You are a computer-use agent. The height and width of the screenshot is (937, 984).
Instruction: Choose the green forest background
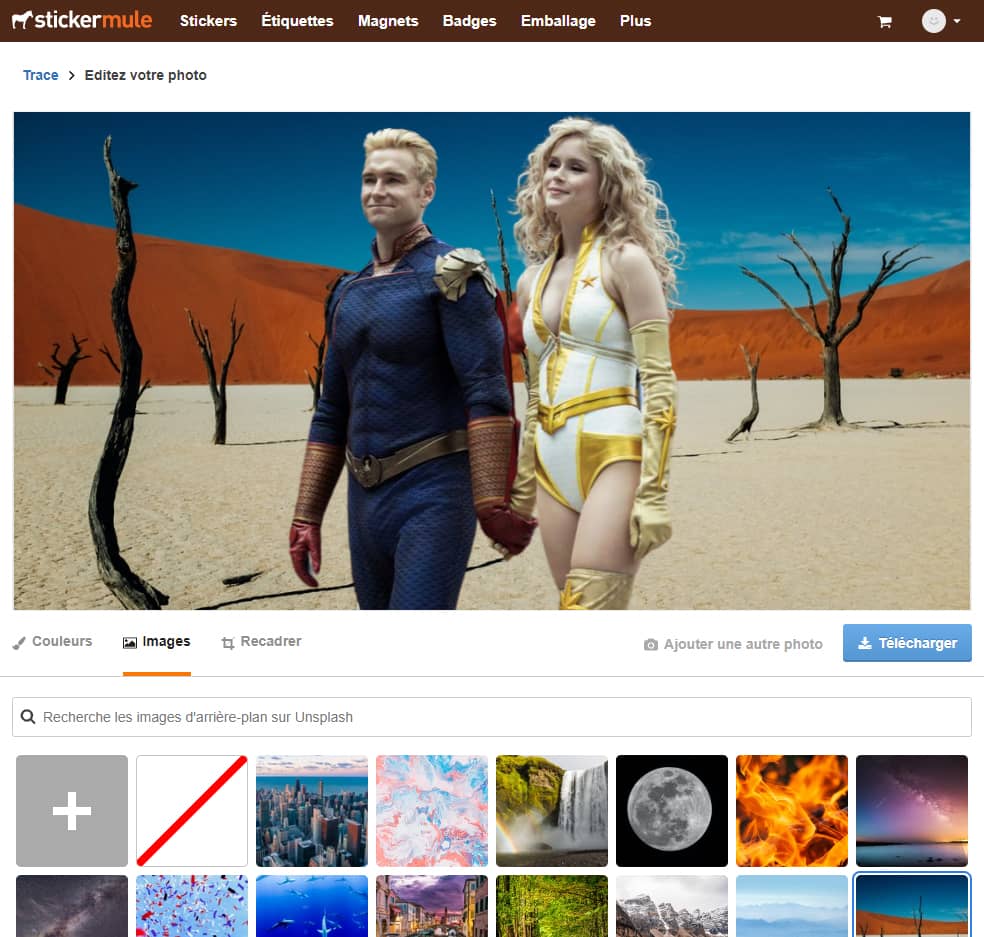(552, 906)
